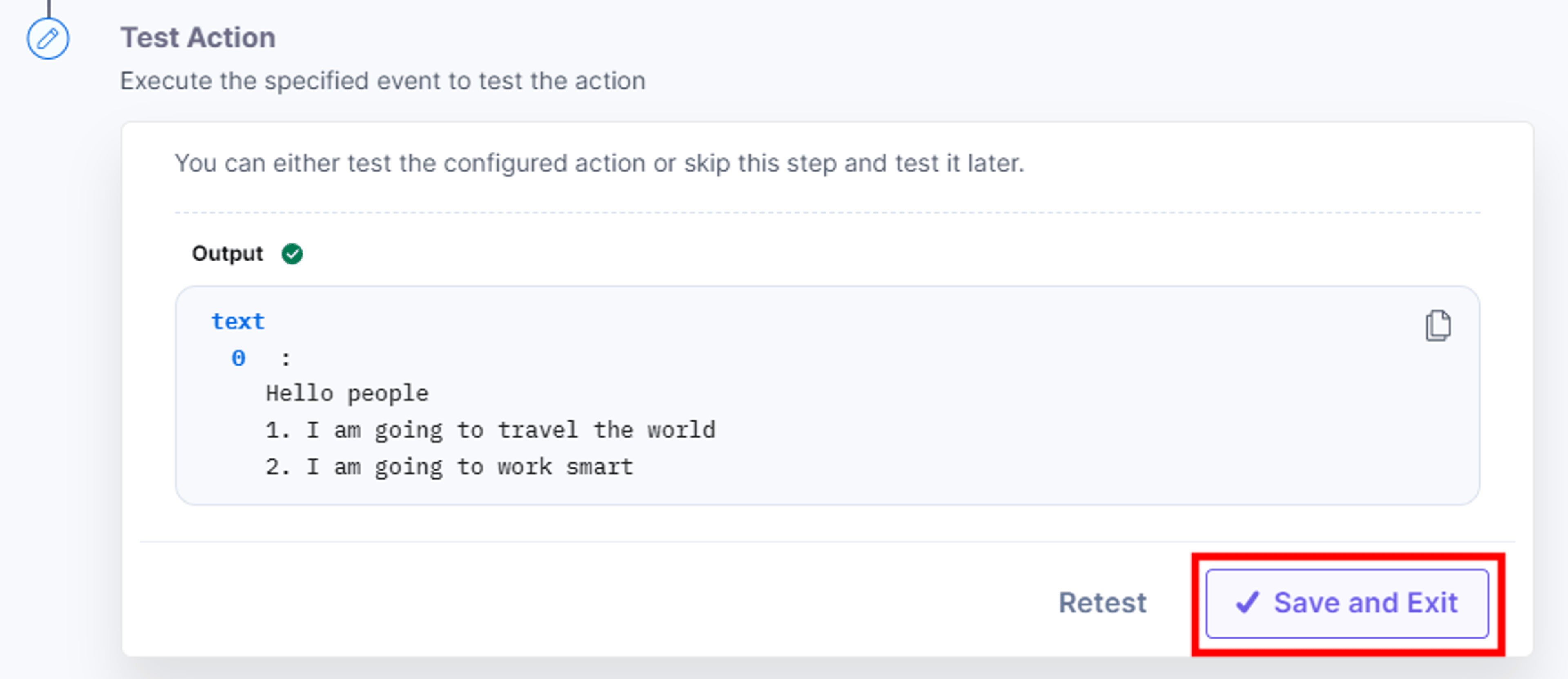Select the "0" index key in output

coord(238,358)
